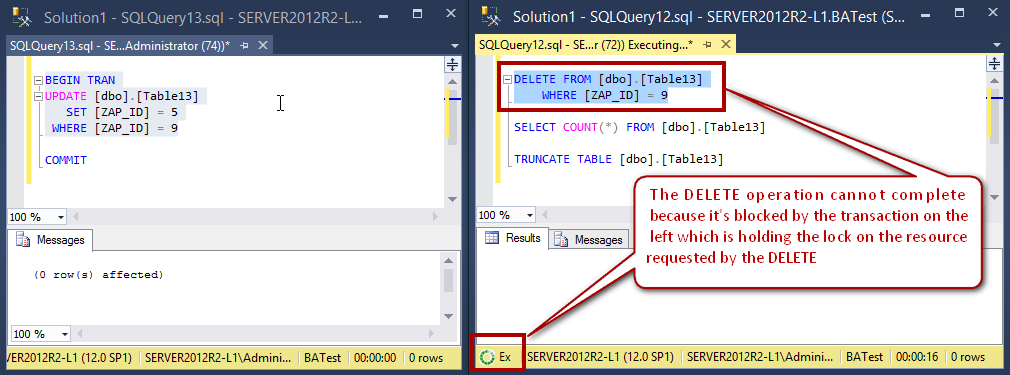Switch to the Results tab

pyautogui.click(x=513, y=238)
